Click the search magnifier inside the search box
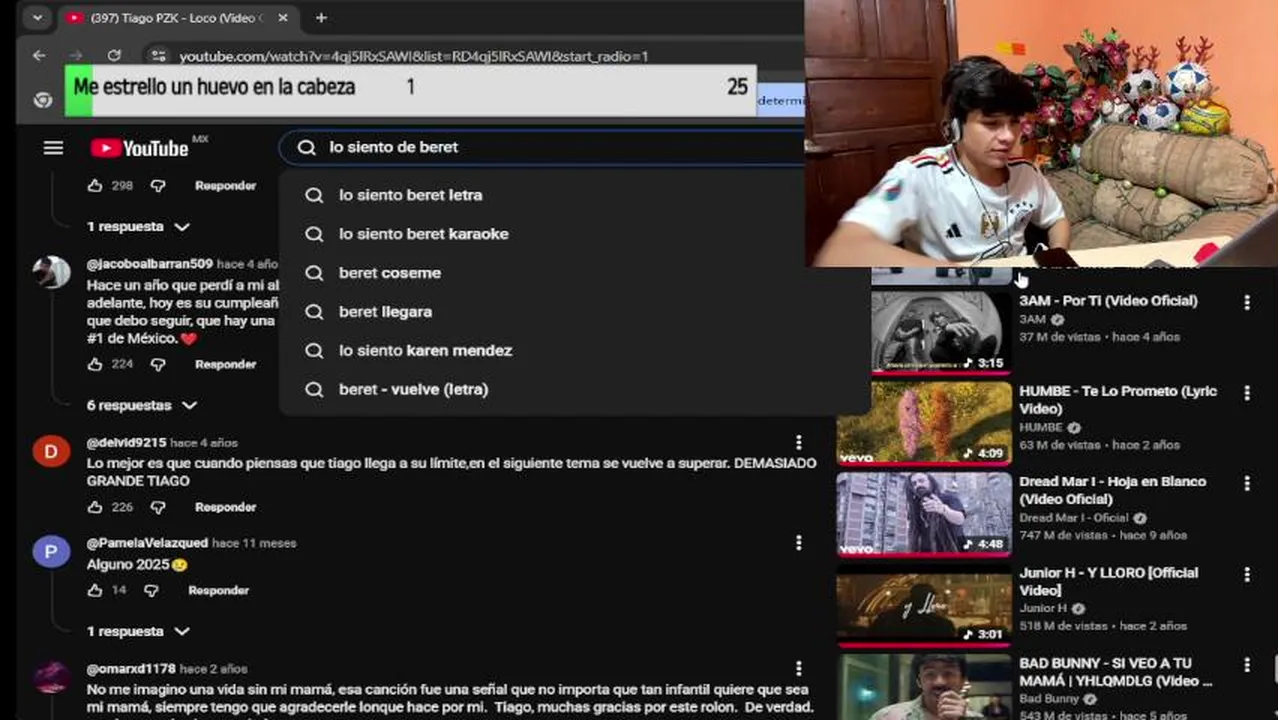The image size is (1278, 720). point(307,147)
